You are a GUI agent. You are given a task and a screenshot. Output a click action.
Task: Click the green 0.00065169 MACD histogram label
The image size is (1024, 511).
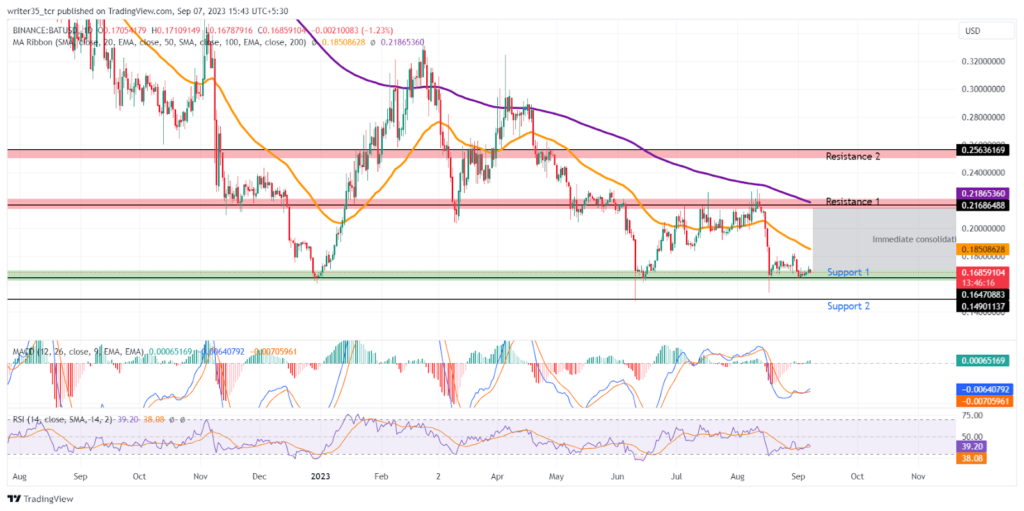983,360
